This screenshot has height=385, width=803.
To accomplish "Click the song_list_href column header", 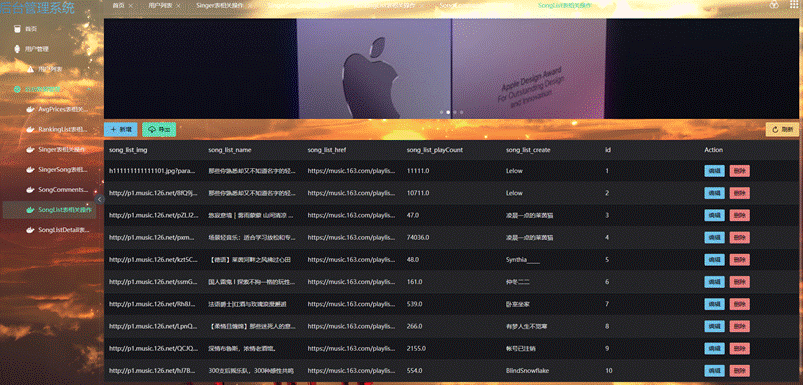I will [328, 150].
